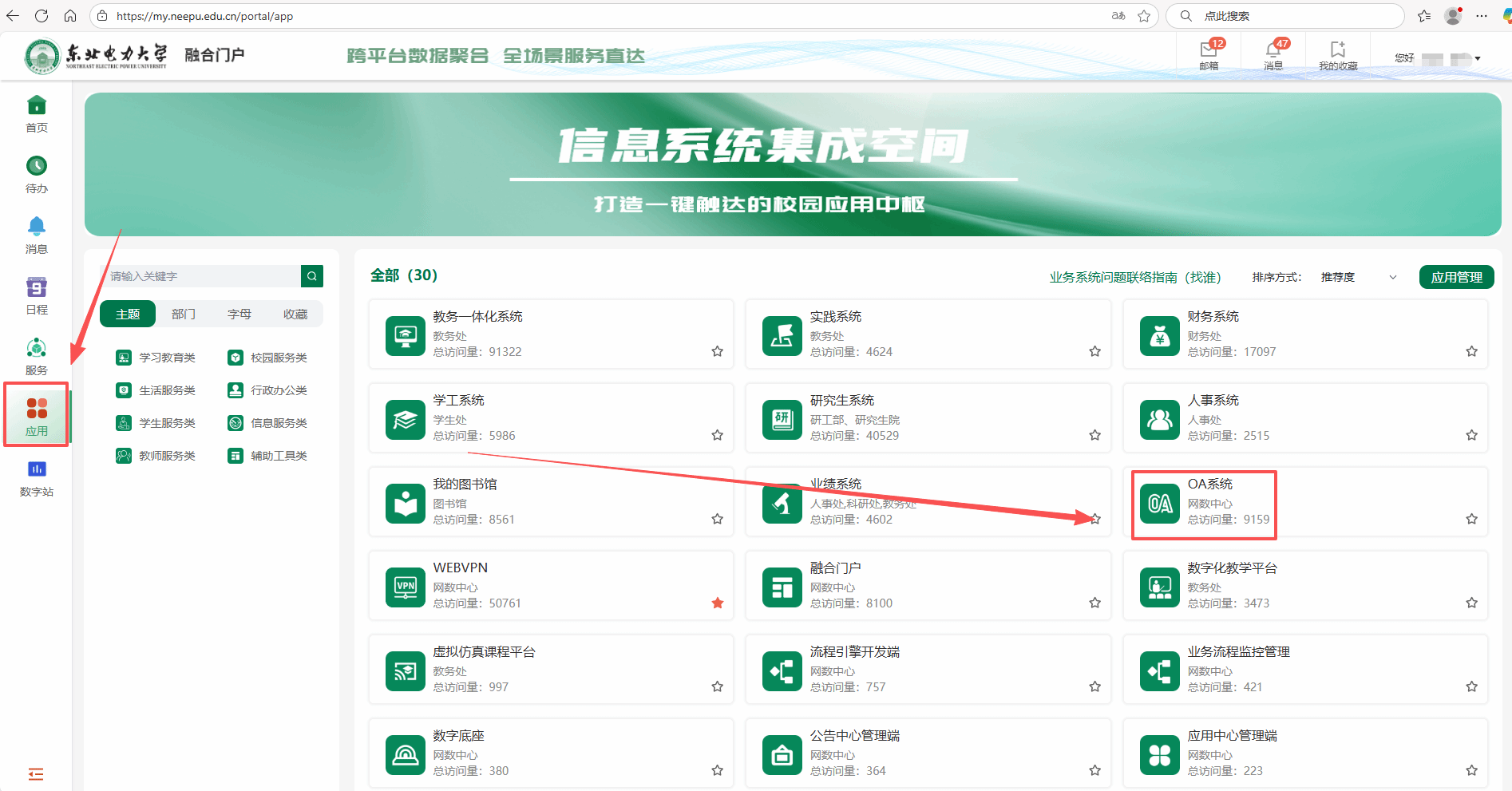Switch to the 部门 tab
Screen dimensions: 1512x791
coord(184,314)
